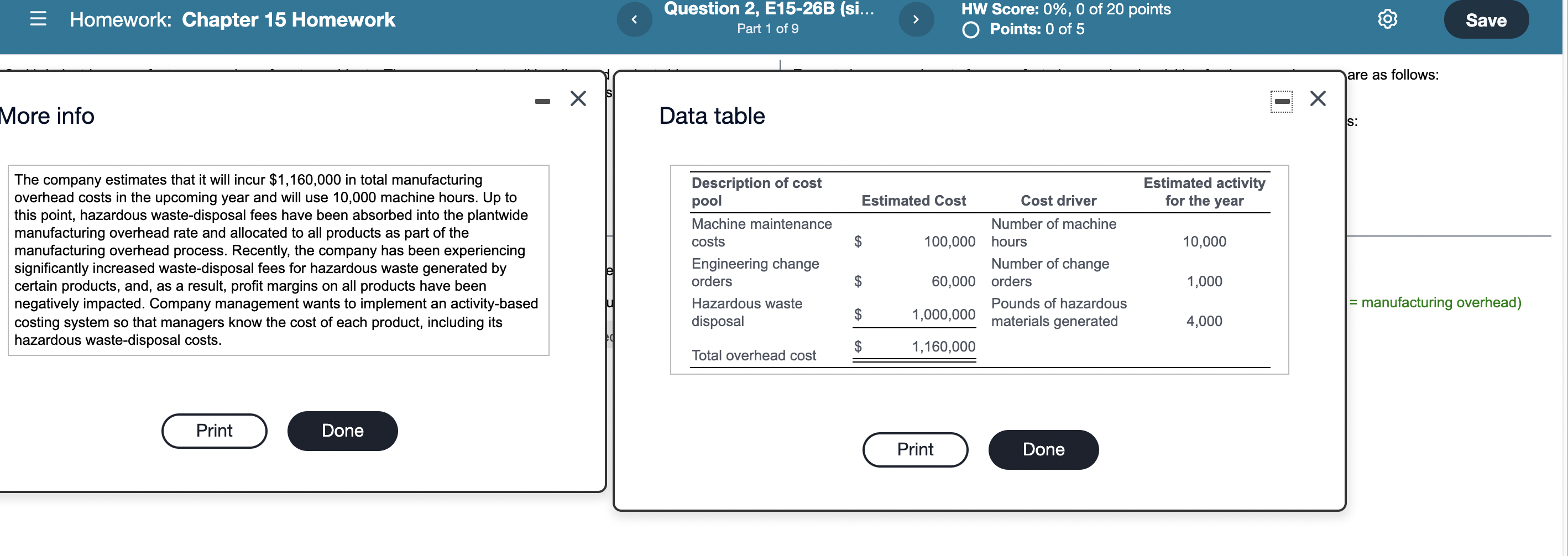Click the 1,000 change orders activity value

coord(1204,281)
